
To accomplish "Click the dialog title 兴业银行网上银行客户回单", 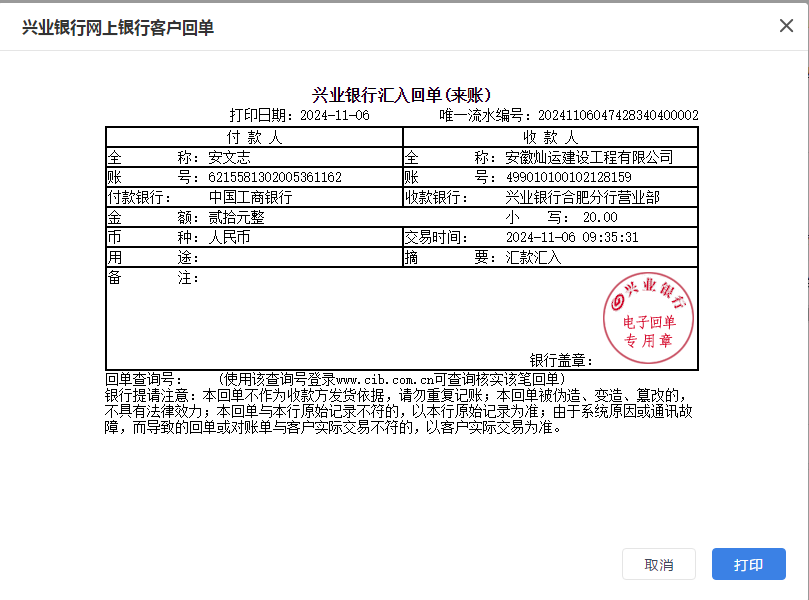I will pyautogui.click(x=118, y=27).
